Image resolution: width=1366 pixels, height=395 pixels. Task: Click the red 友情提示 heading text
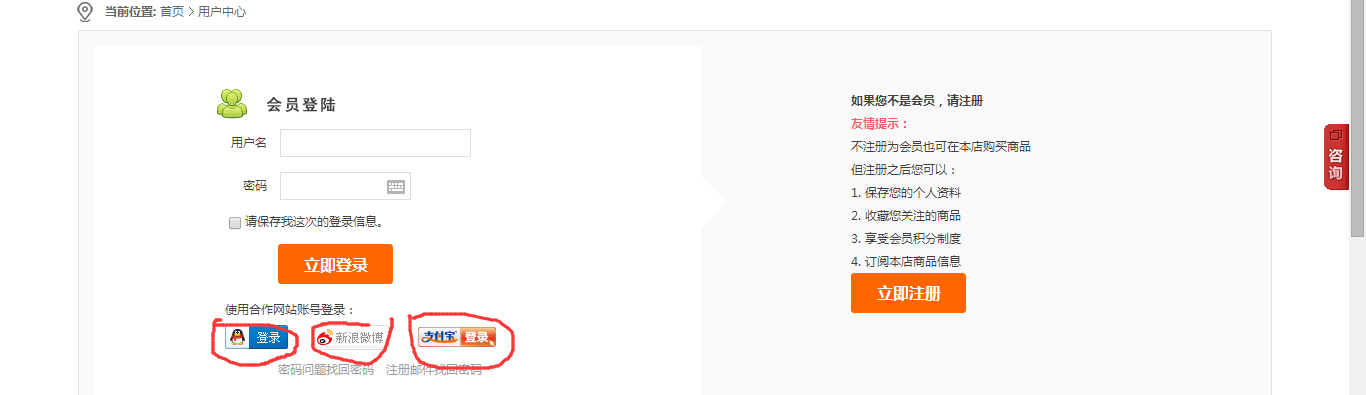880,124
